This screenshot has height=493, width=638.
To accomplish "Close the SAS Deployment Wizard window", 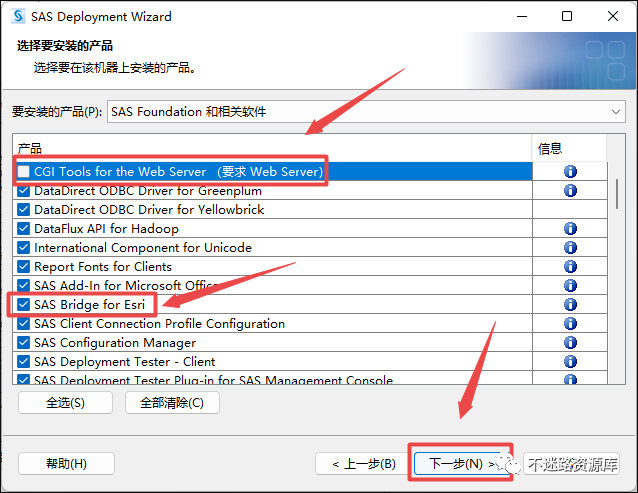I will pos(613,16).
